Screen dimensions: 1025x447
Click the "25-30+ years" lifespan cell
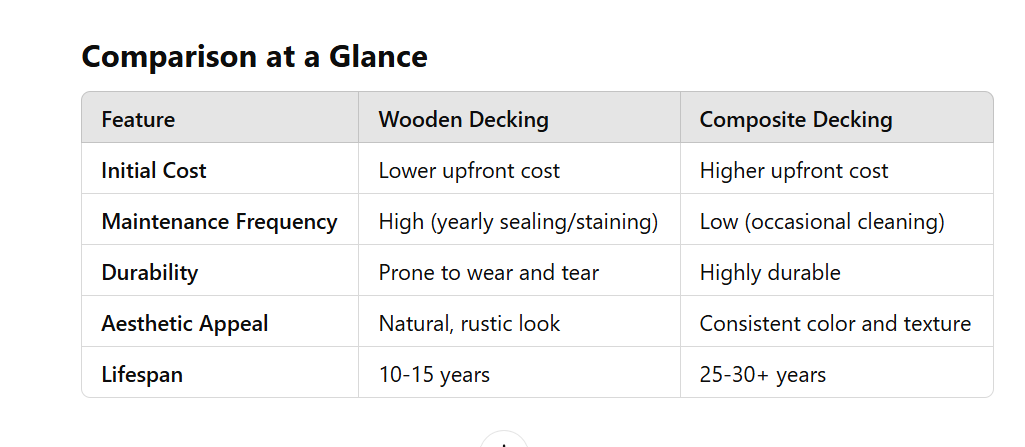click(763, 375)
